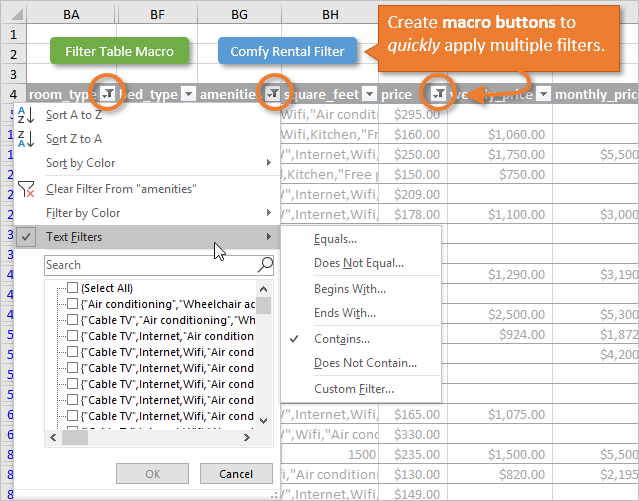Click the Sort Z to A icon
Screen dimensions: 639x501
[x=27, y=139]
